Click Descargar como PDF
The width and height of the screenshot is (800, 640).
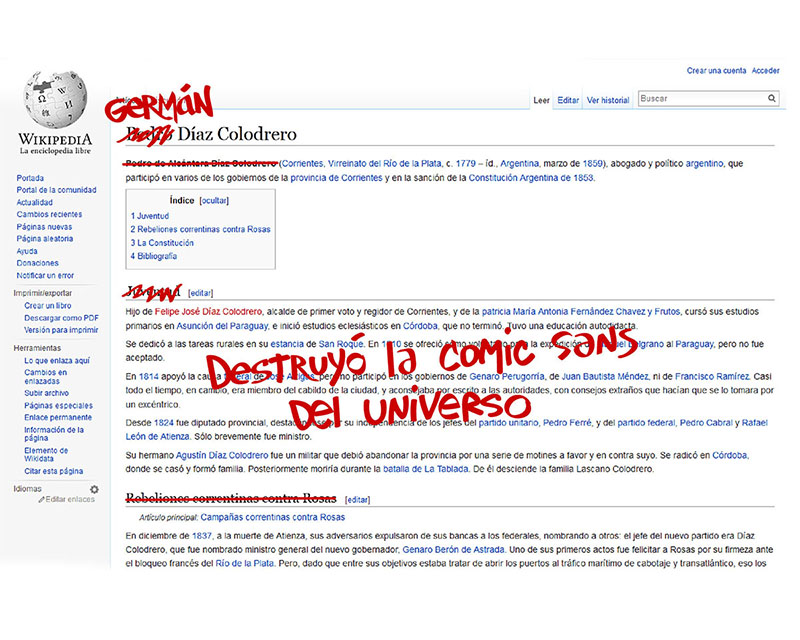point(61,317)
